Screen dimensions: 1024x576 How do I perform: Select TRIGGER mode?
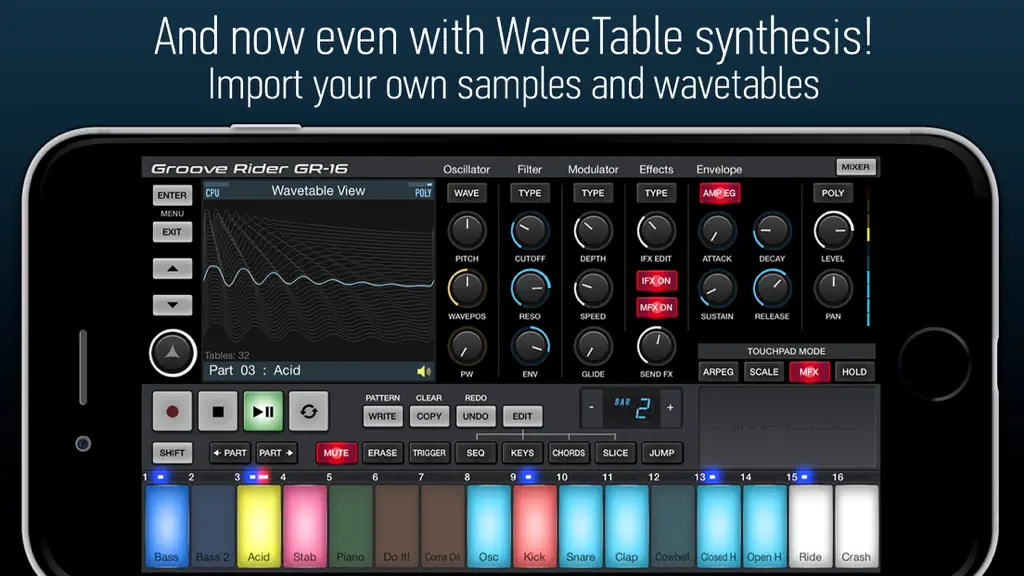coord(429,453)
